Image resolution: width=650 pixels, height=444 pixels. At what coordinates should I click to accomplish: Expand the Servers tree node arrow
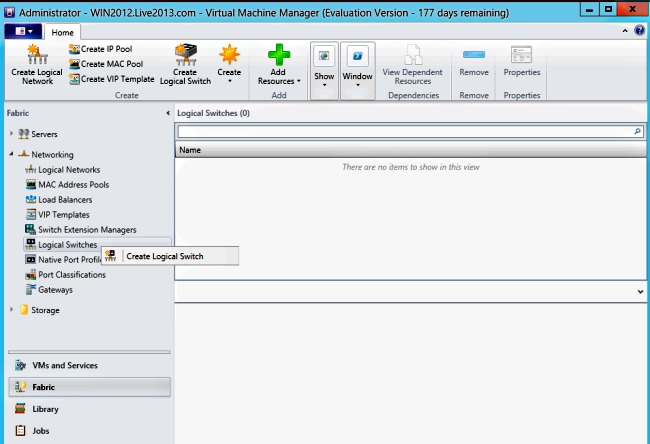coord(12,133)
